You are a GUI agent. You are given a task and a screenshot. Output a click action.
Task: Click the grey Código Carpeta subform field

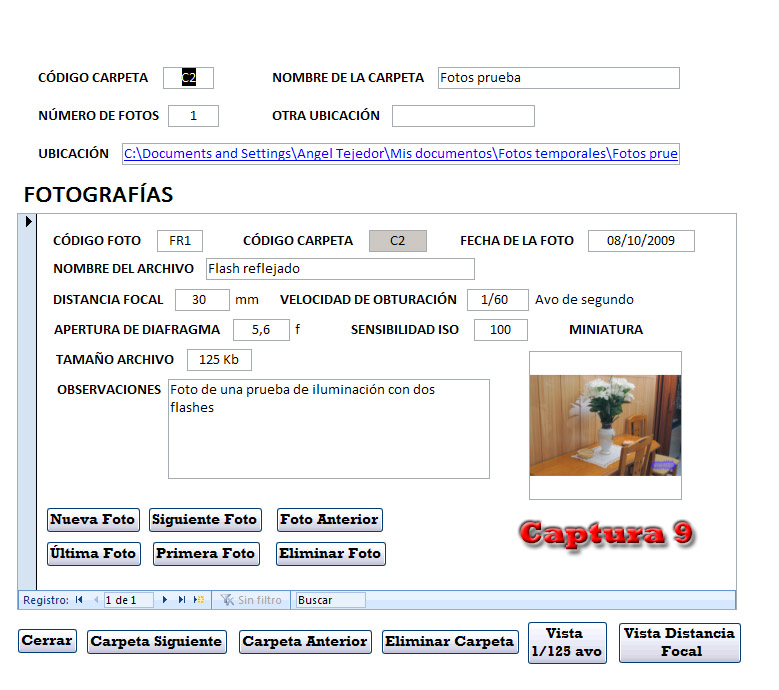tap(397, 241)
